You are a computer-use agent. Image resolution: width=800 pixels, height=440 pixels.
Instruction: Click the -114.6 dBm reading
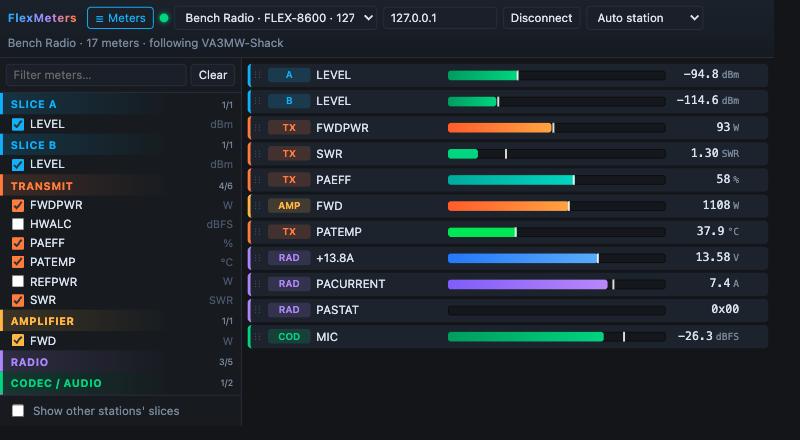pos(708,101)
